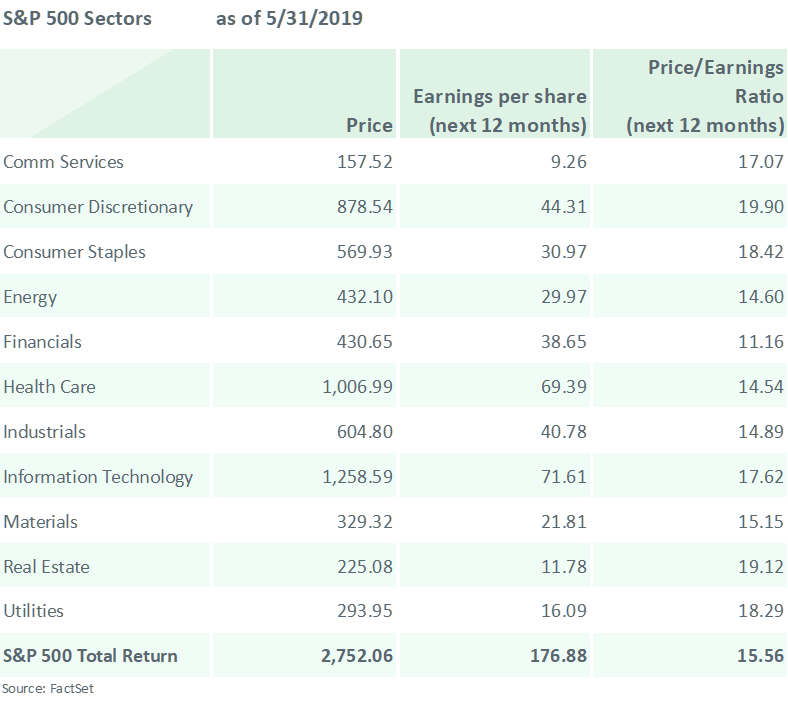This screenshot has height=701, width=788.
Task: Pick Real Estate P/E ratio 19.12
Action: click(761, 567)
